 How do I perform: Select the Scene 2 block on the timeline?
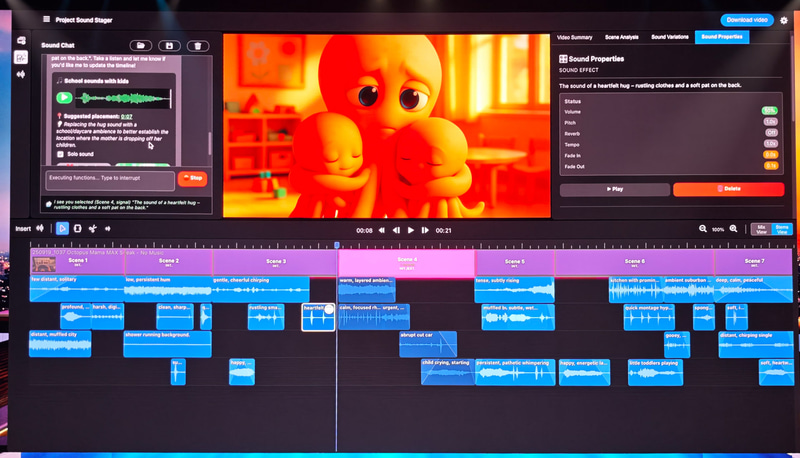[169, 263]
